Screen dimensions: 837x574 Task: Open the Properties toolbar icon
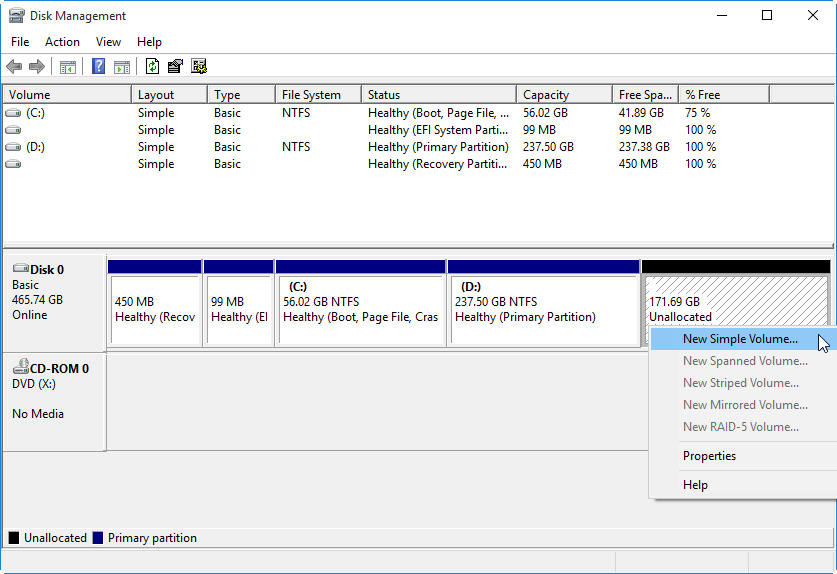click(175, 67)
